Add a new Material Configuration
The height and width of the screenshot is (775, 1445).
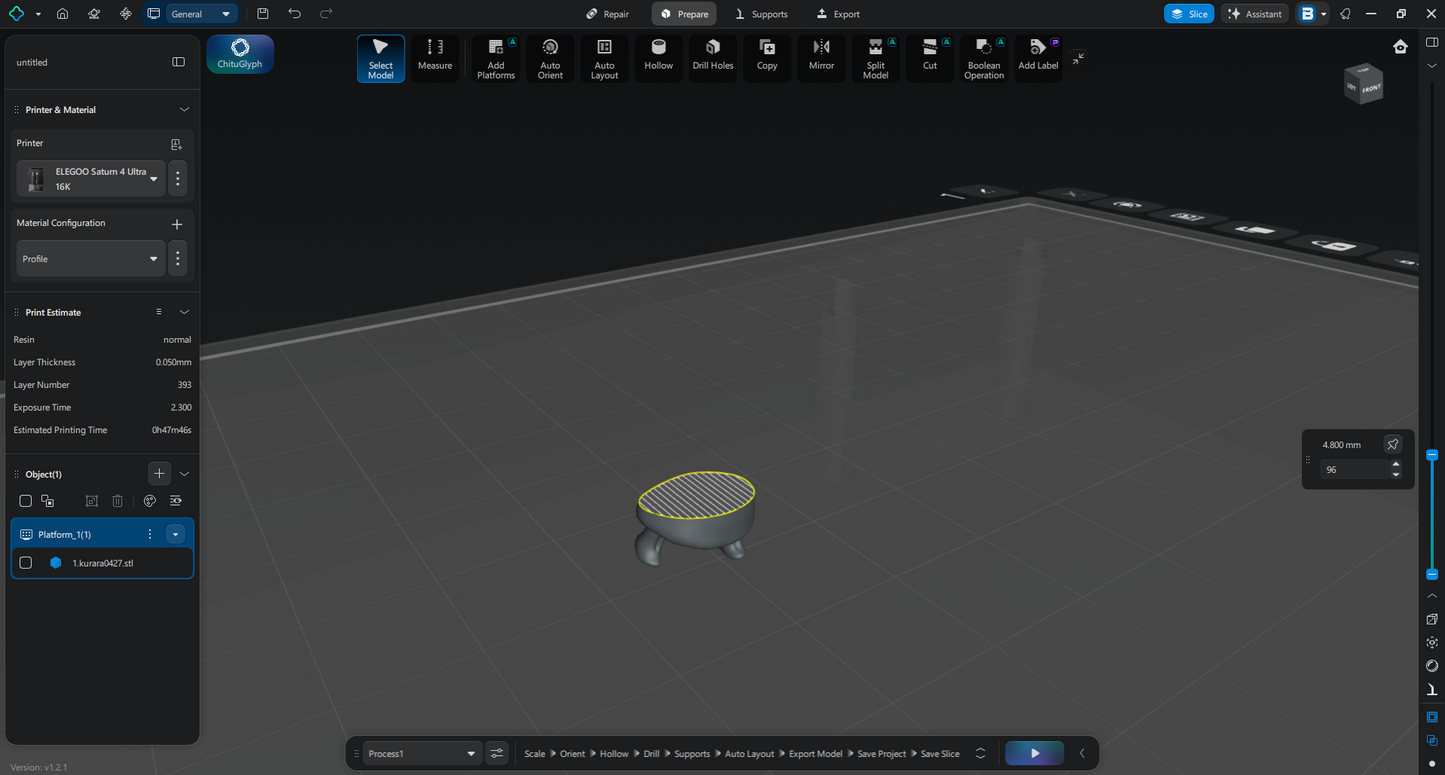click(177, 224)
